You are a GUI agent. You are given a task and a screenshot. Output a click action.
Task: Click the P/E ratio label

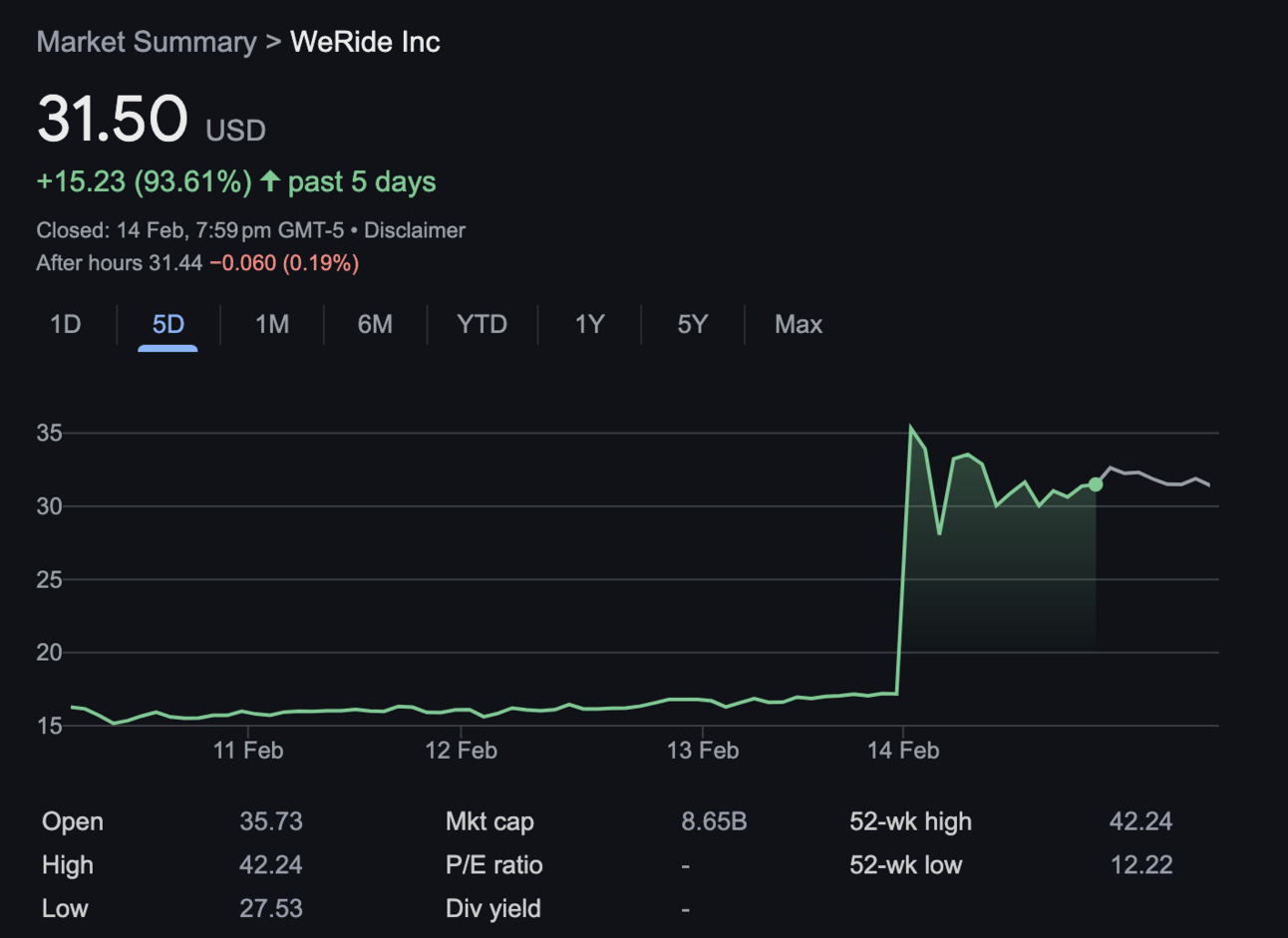click(493, 865)
